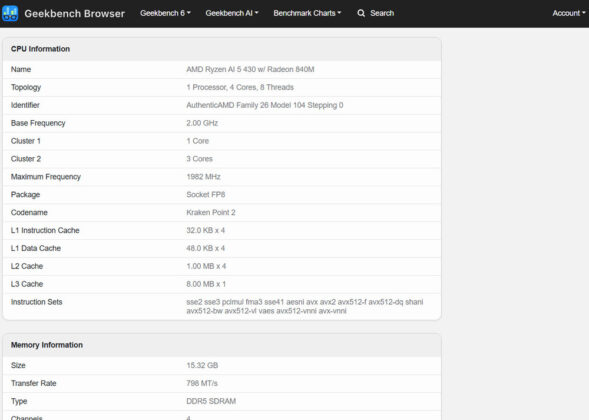Select the Instruction Sets value text
The height and width of the screenshot is (420, 589).
pyautogui.click(x=305, y=307)
